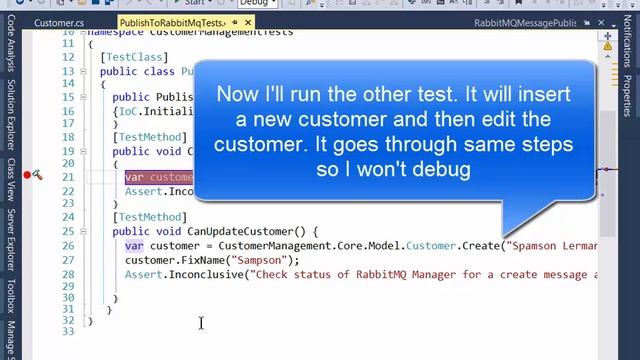Keep the RabbitMQMessagePublis preview tab open
The image size is (640, 360).
(587, 23)
